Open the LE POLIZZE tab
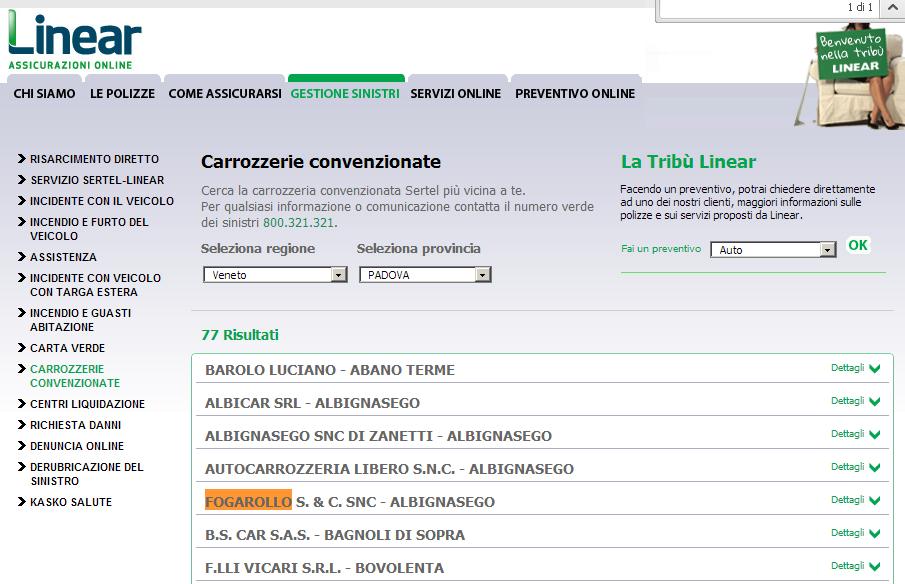The image size is (905, 584). point(122,93)
